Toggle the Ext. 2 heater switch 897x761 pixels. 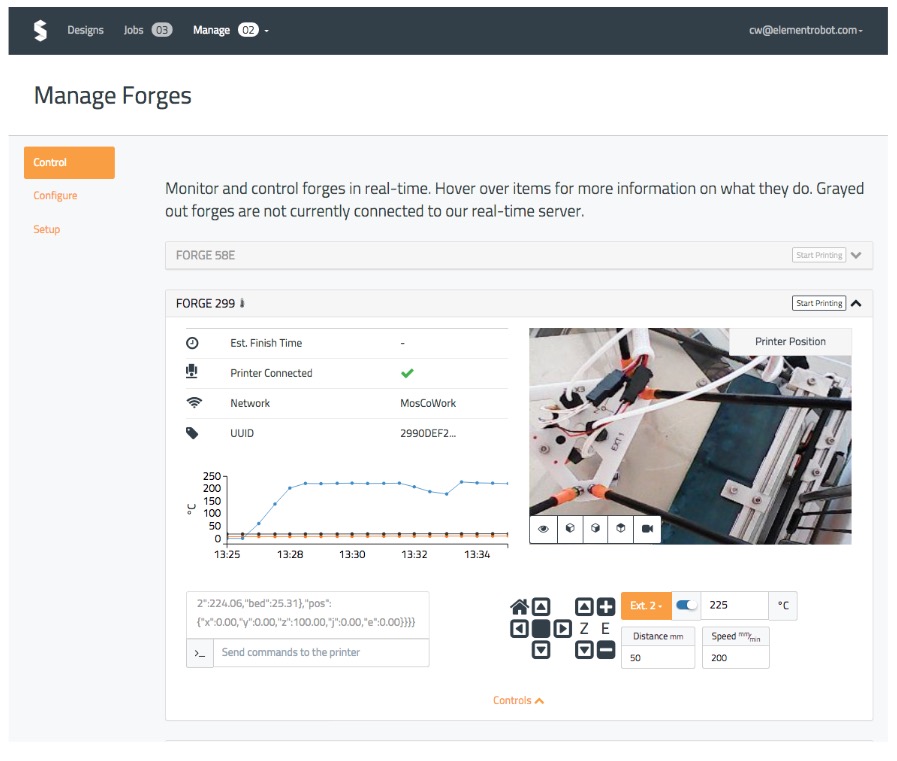tap(687, 605)
